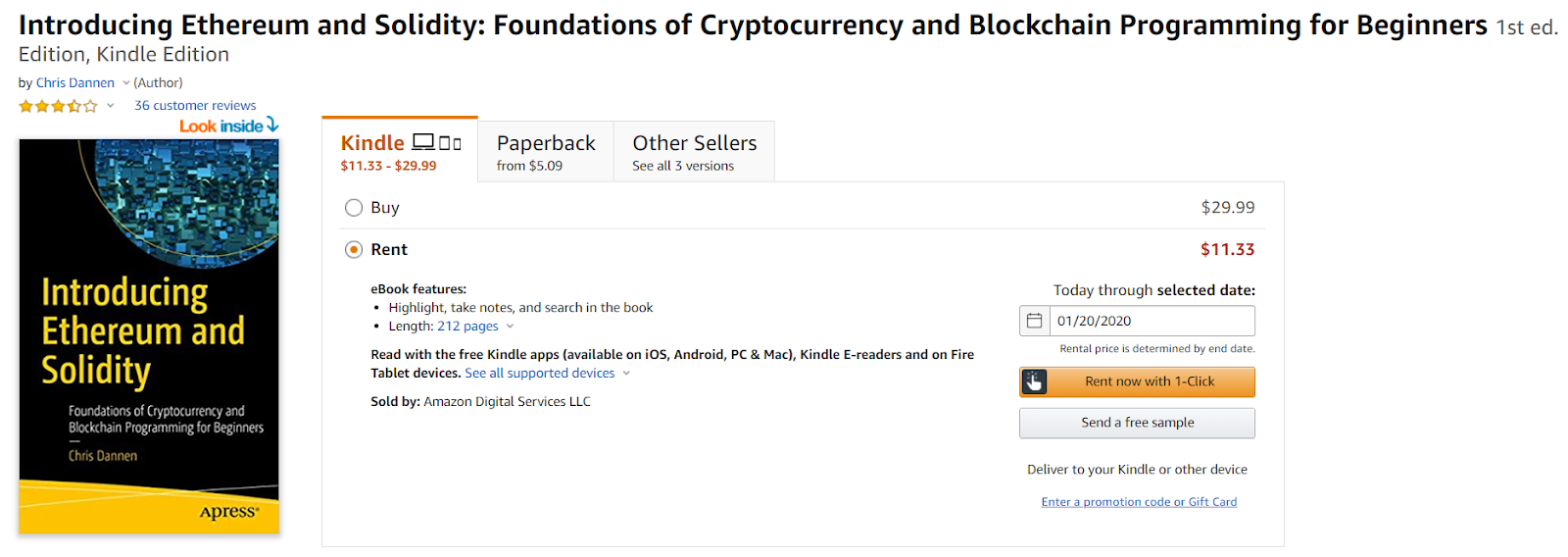This screenshot has width=1568, height=557.
Task: Click Enter a promotion code or Gift Card
Action: pos(1139,502)
